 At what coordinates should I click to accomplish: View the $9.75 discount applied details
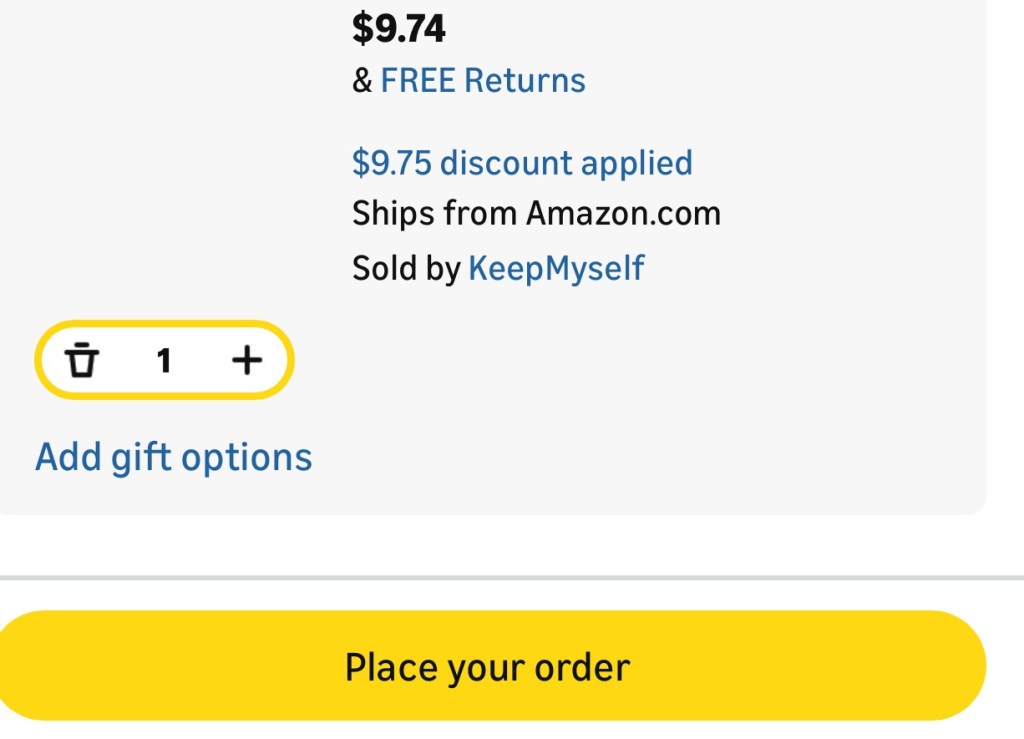click(x=522, y=162)
